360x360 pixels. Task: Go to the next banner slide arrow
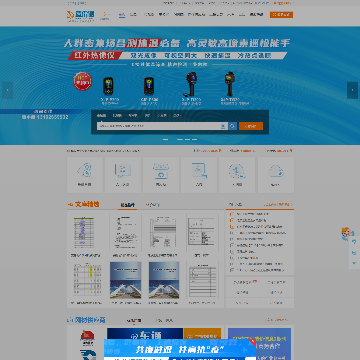[x=352, y=90]
